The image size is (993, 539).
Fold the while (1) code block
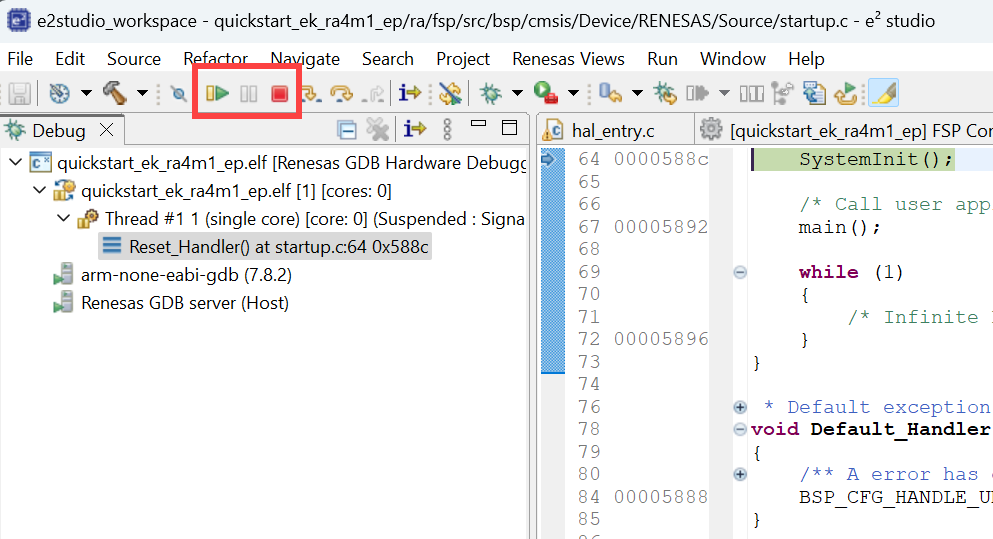coord(740,272)
